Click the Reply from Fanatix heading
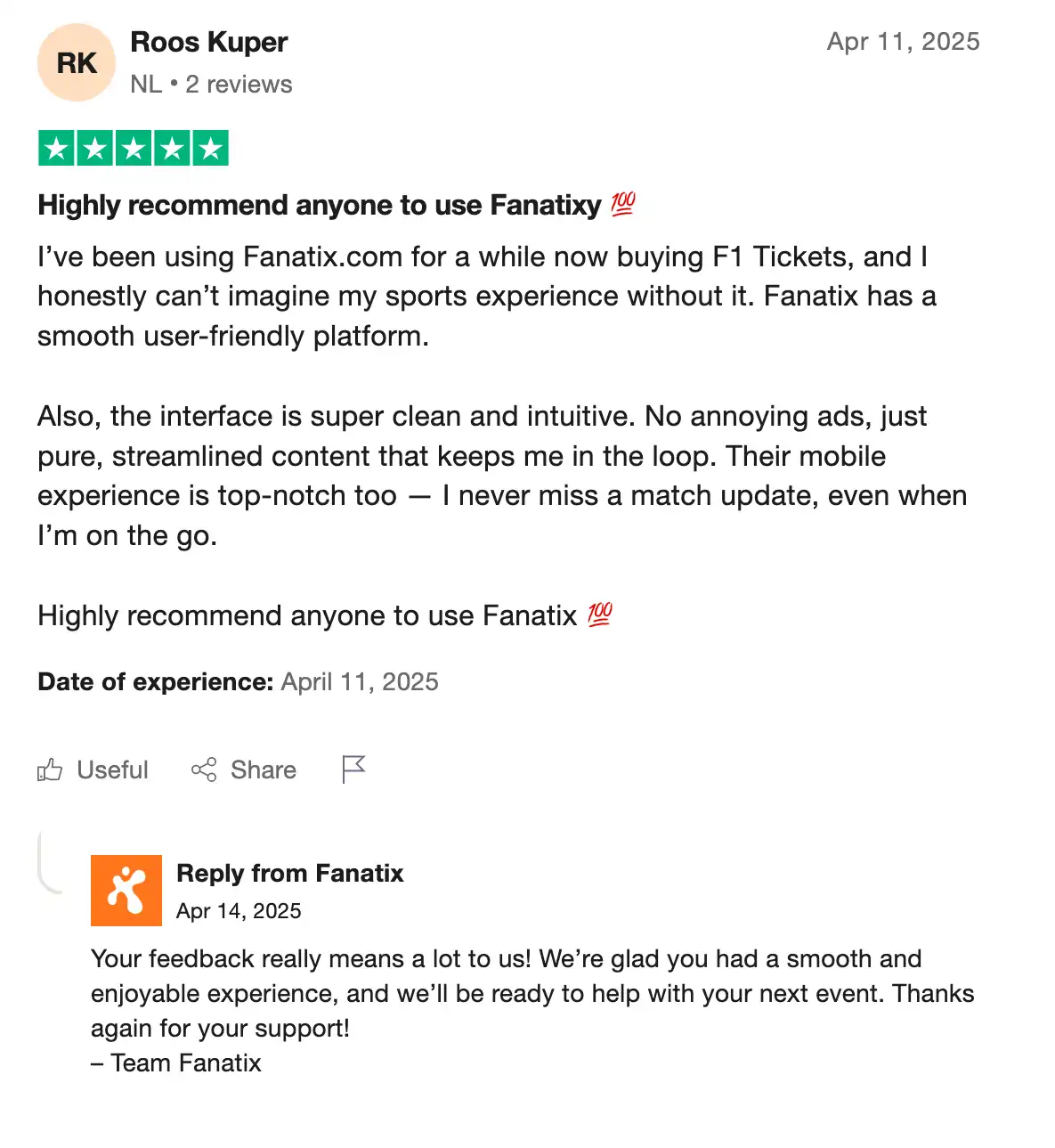 (x=290, y=874)
